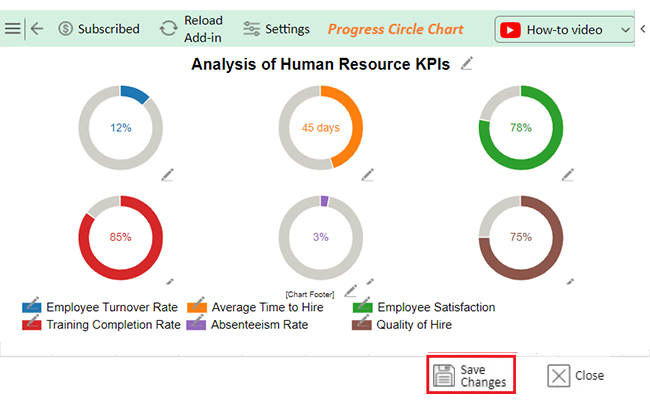Click the Absenteeism Rate purple swatch
The image size is (650, 404).
196,325
